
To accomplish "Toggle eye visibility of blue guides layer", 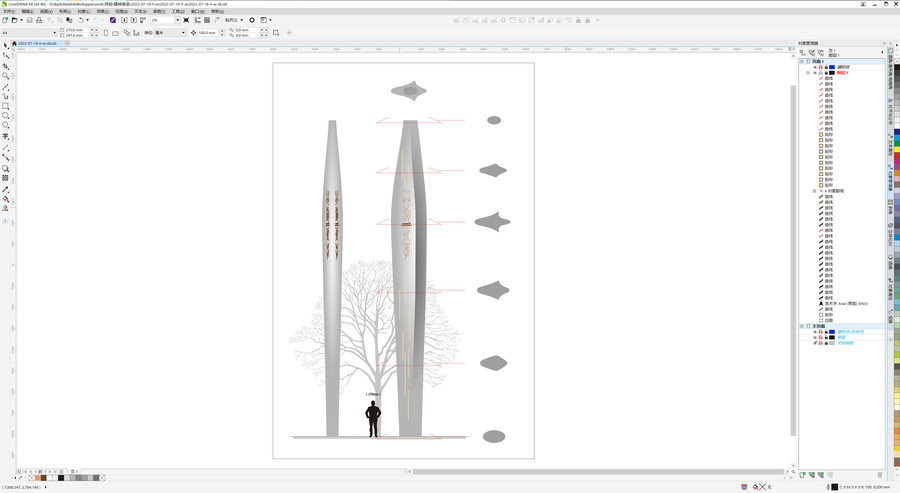I will tap(814, 67).
